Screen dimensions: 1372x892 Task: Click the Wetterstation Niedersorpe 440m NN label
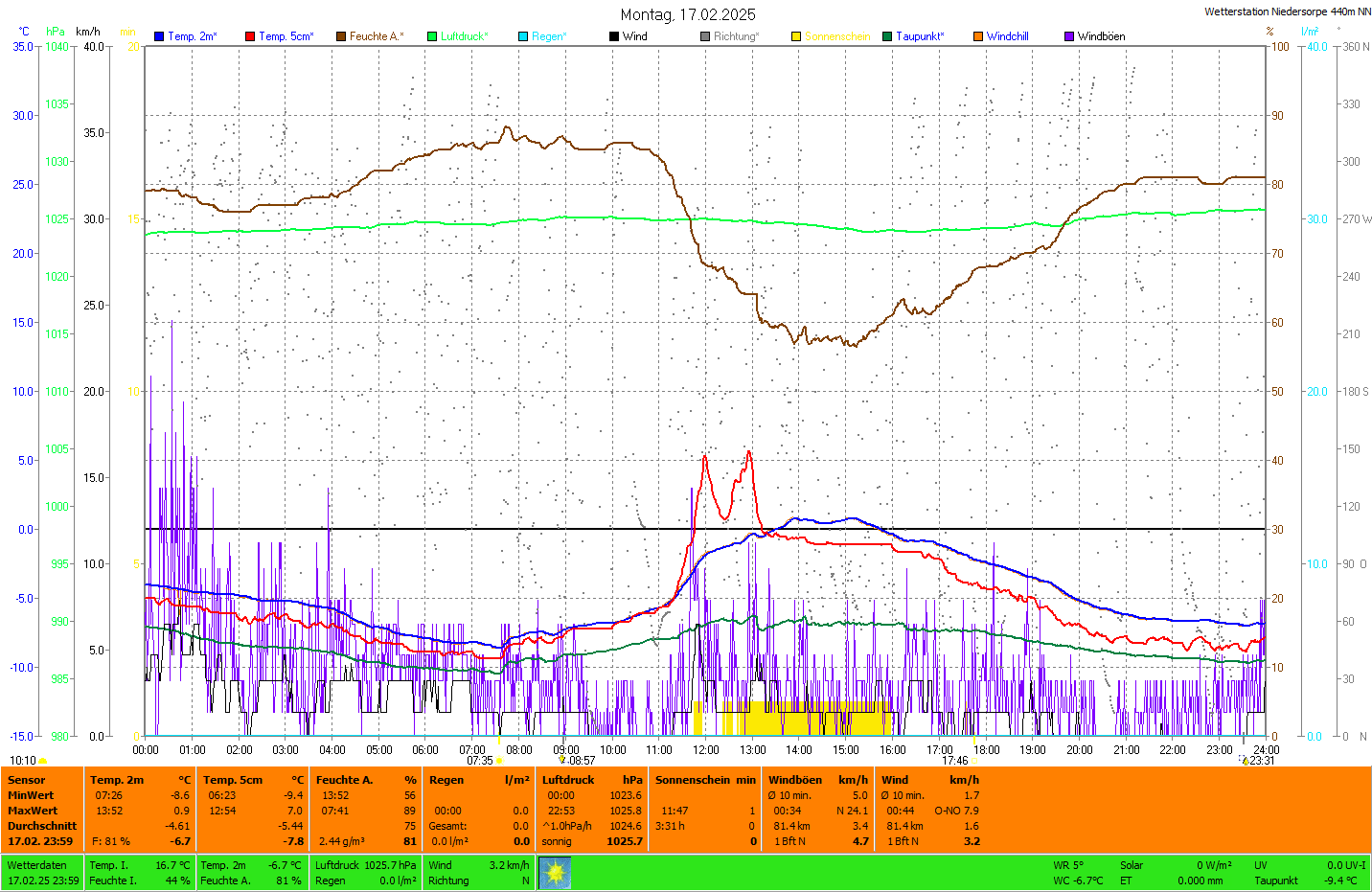click(x=1287, y=12)
